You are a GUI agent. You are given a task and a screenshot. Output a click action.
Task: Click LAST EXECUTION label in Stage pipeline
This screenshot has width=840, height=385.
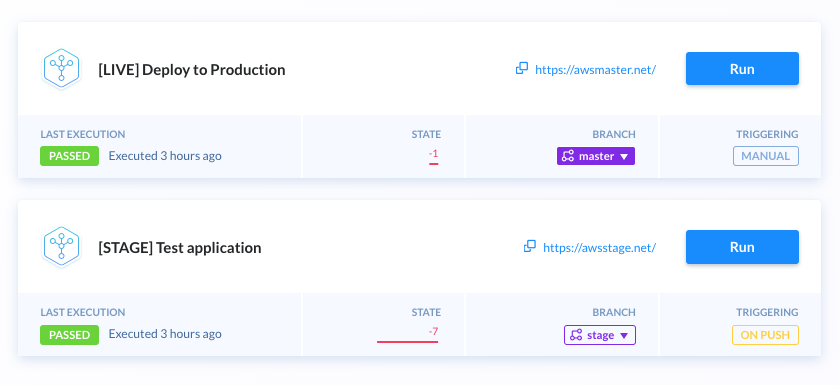pyautogui.click(x=82, y=312)
